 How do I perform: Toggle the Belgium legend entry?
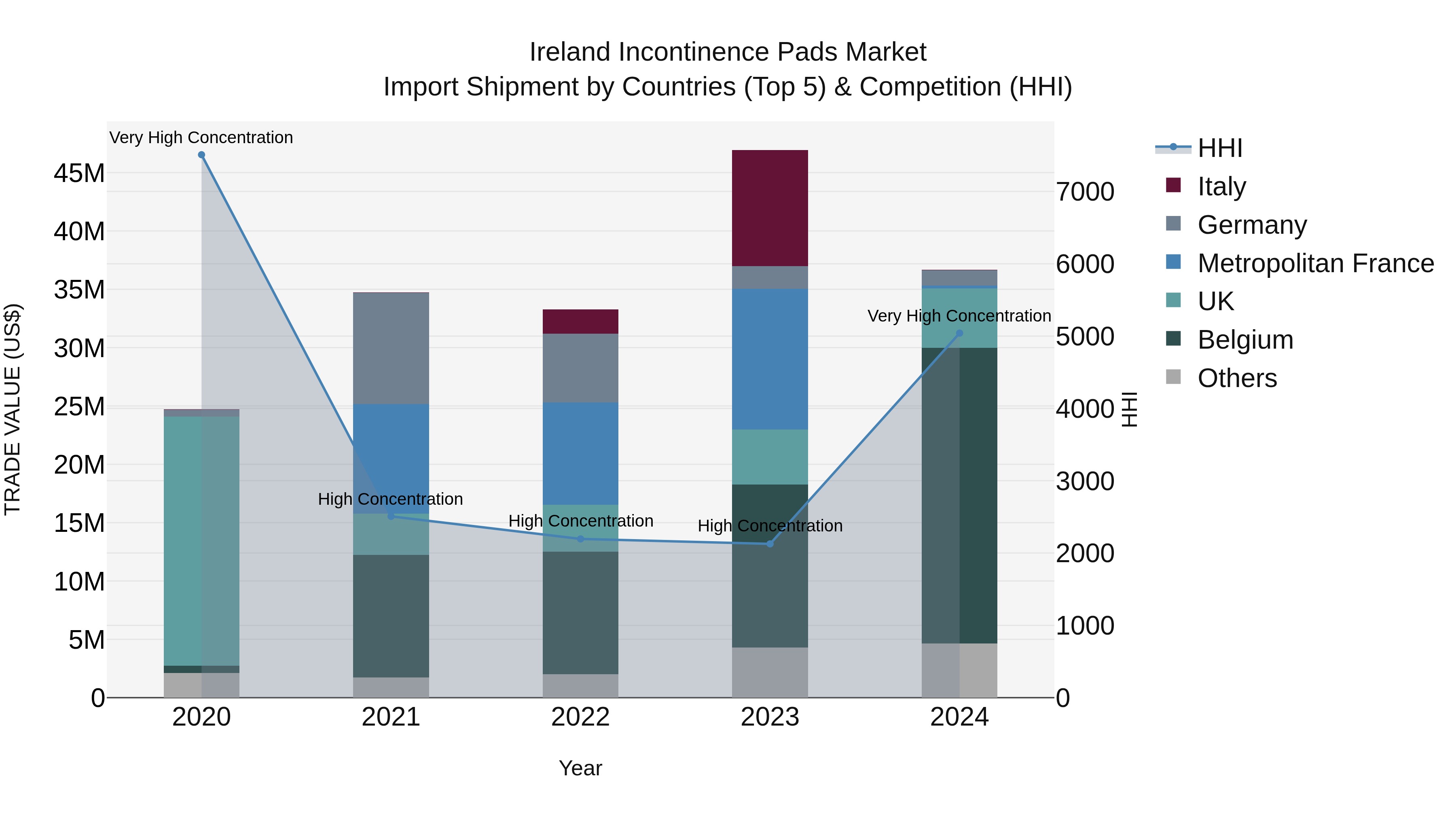1230,340
